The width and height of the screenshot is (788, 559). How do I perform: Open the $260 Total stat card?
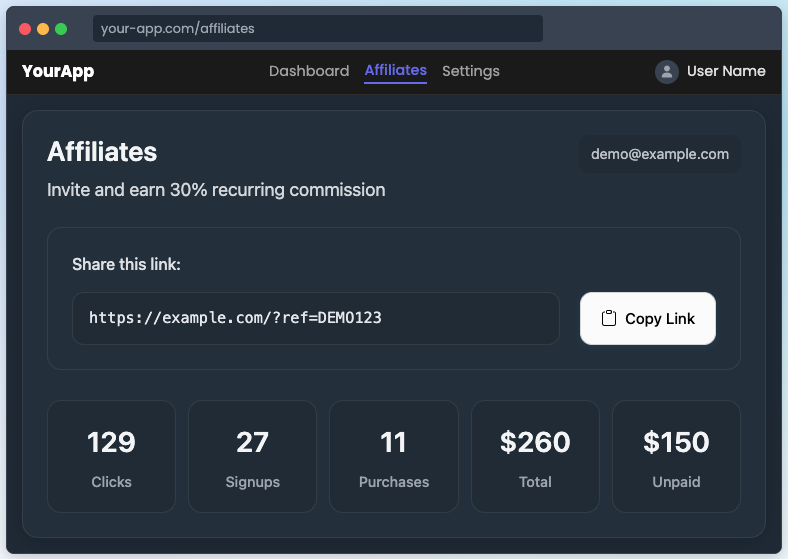coord(535,456)
